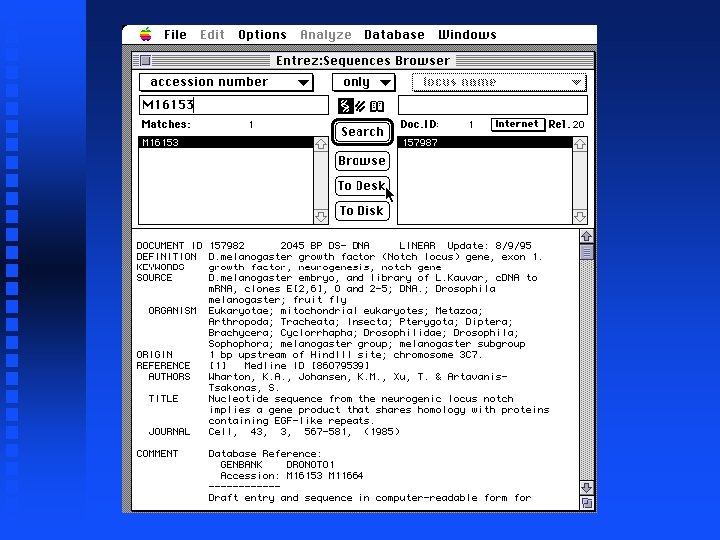This screenshot has height=540, width=720.
Task: Open the Apple menu
Action: [146, 34]
